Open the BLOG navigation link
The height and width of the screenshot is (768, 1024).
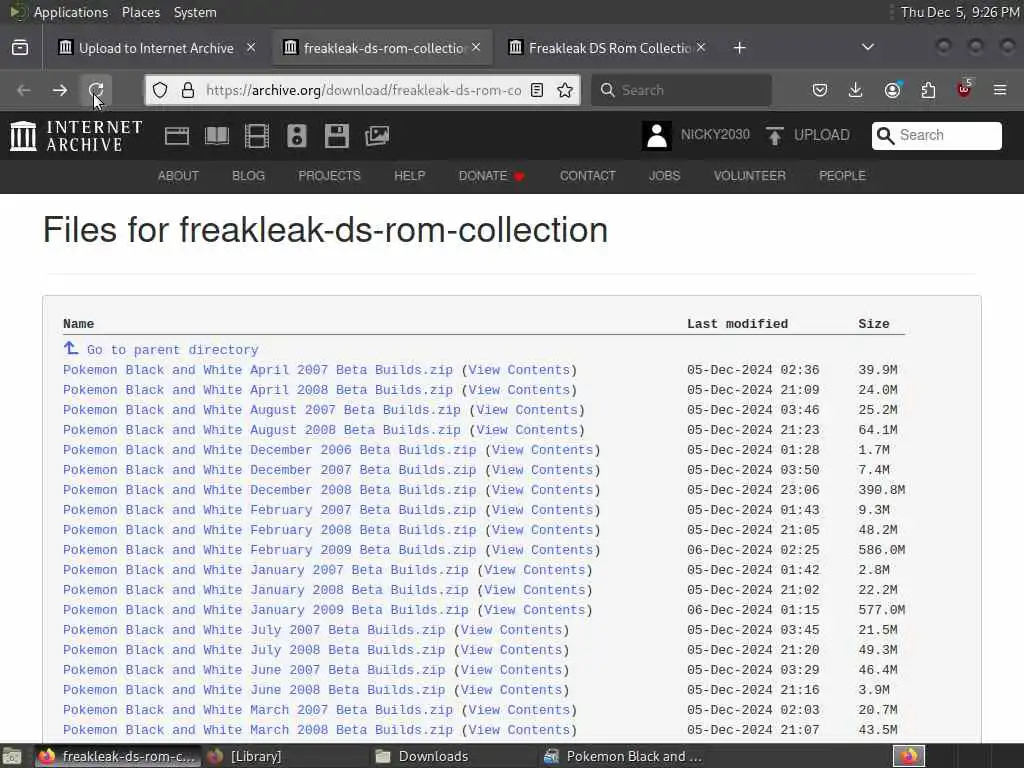click(x=249, y=176)
